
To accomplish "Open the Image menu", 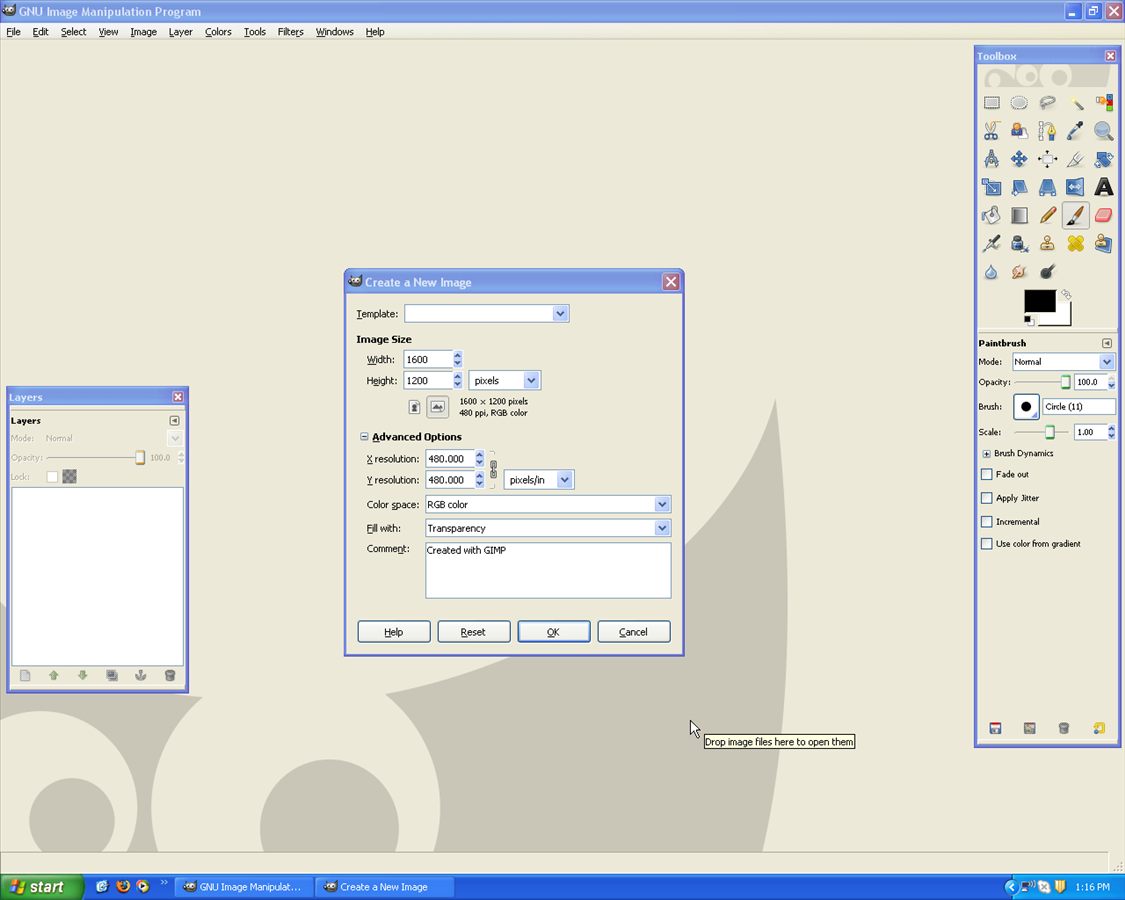I will tap(143, 32).
